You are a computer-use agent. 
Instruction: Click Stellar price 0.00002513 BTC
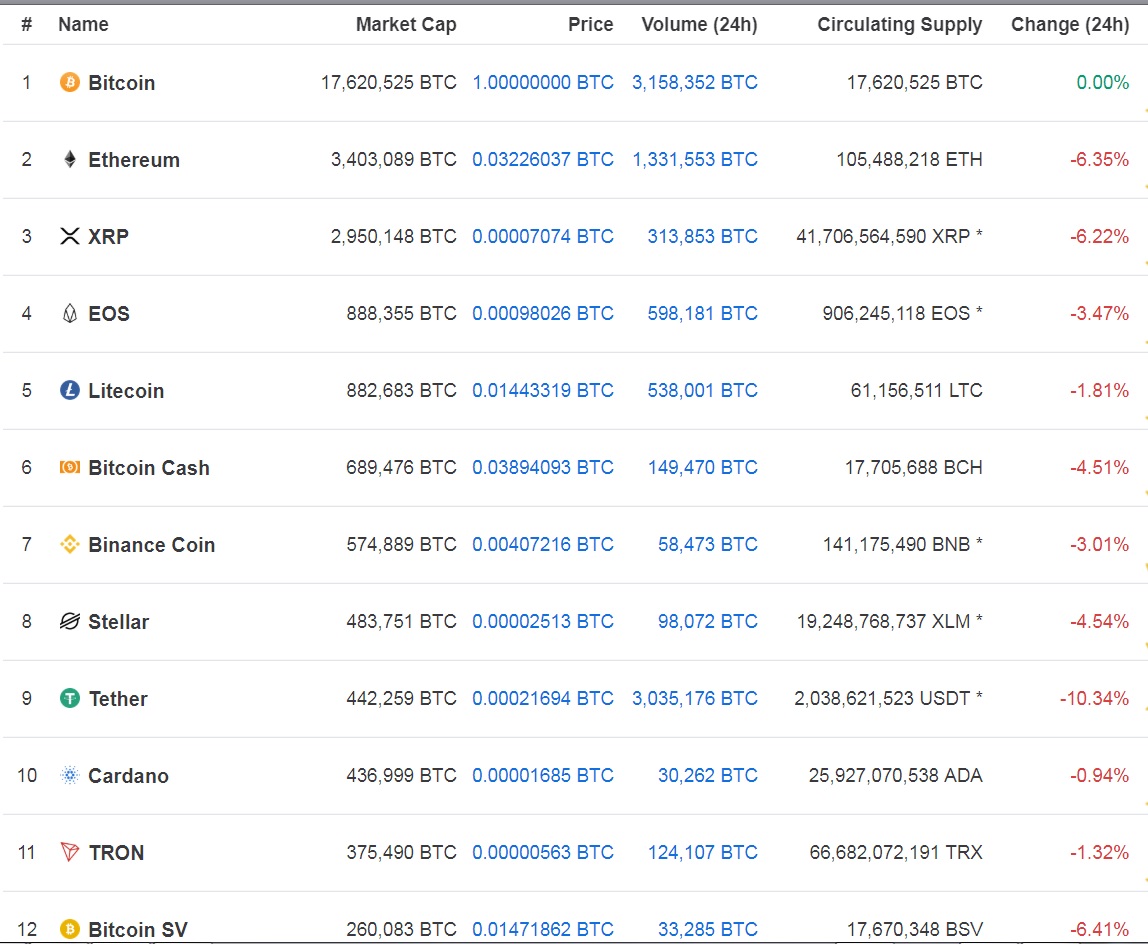[x=543, y=621]
